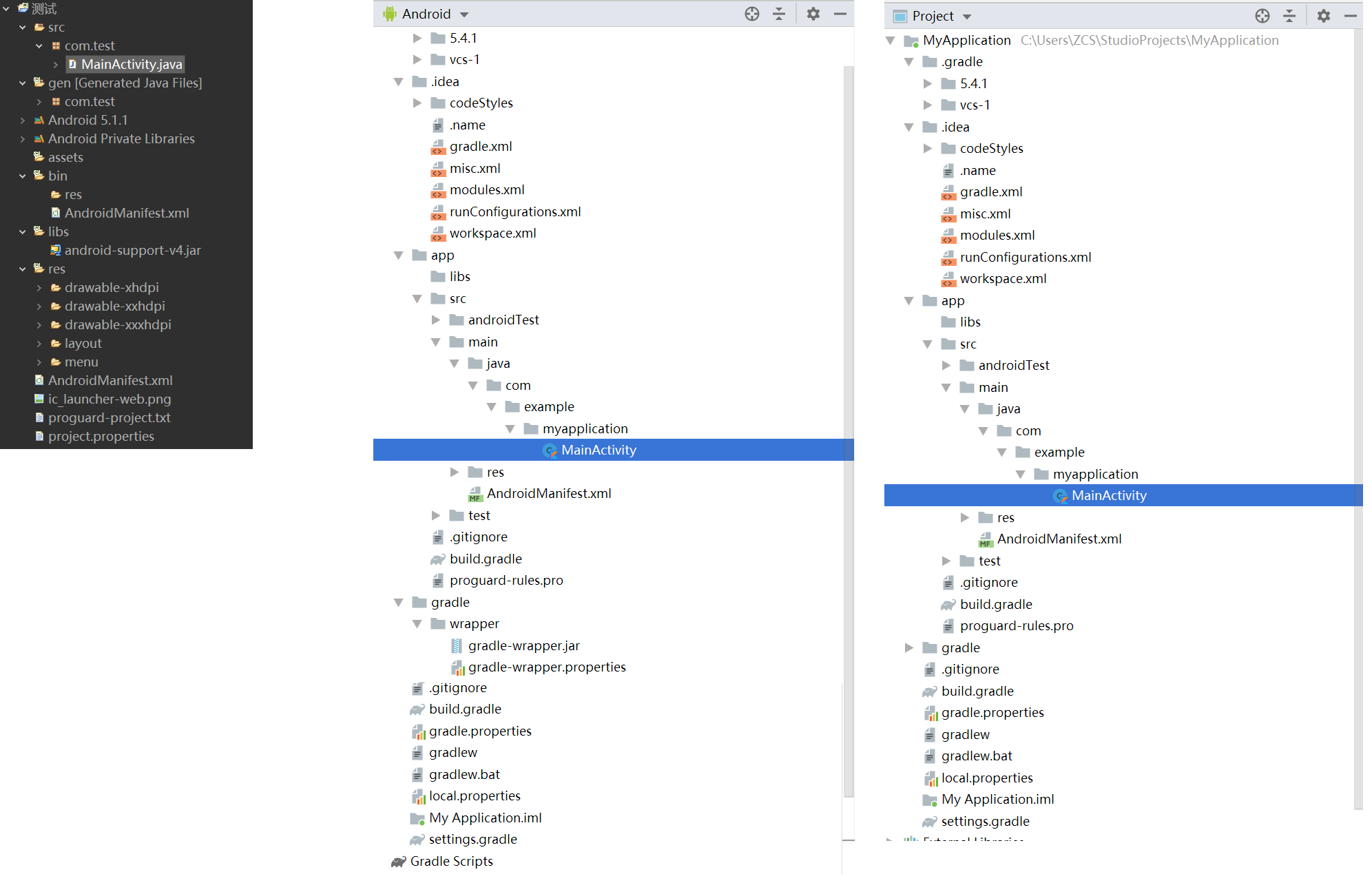
Task: Select workspace.xml in Android panel
Action: point(484,233)
